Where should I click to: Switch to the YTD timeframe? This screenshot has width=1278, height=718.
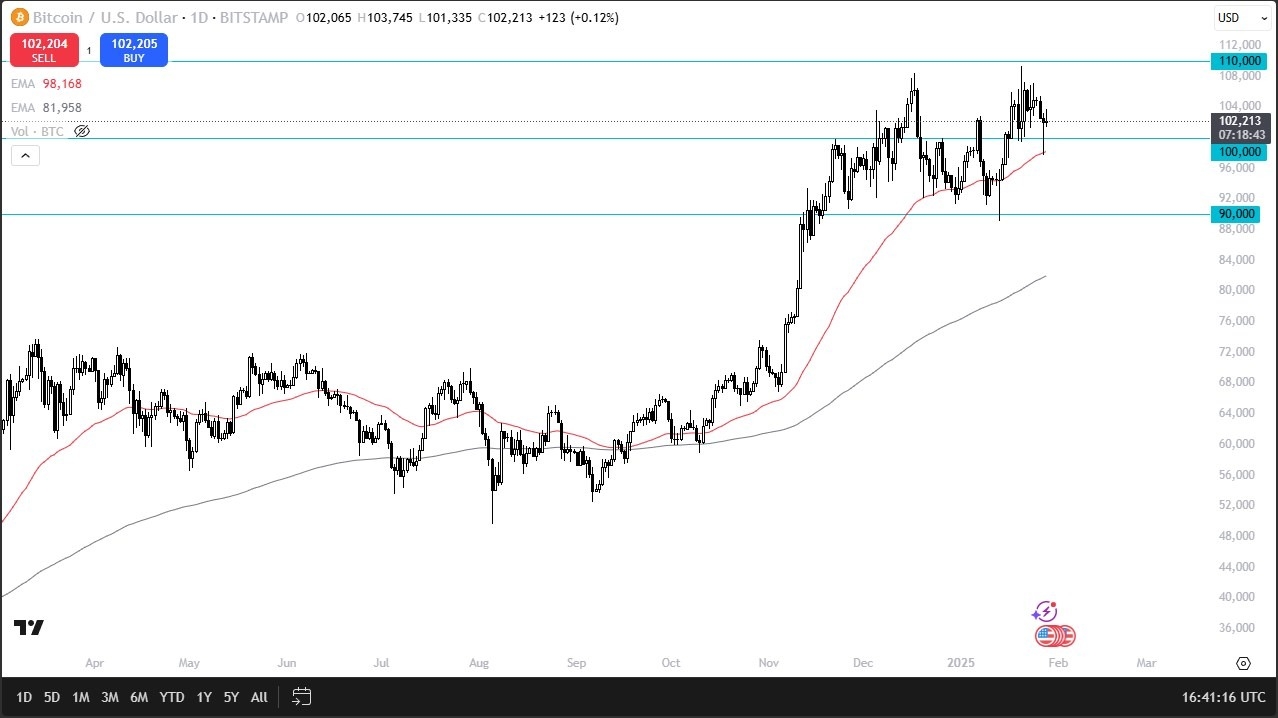[170, 697]
